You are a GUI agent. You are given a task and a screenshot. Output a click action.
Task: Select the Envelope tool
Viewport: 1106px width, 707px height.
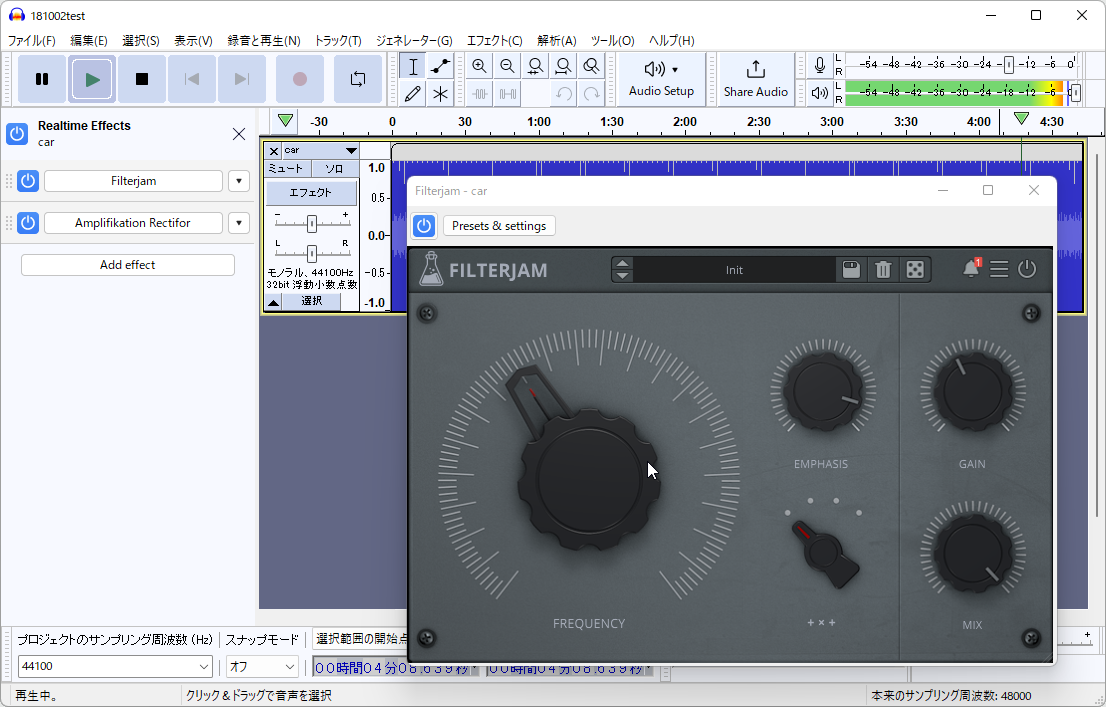(440, 67)
